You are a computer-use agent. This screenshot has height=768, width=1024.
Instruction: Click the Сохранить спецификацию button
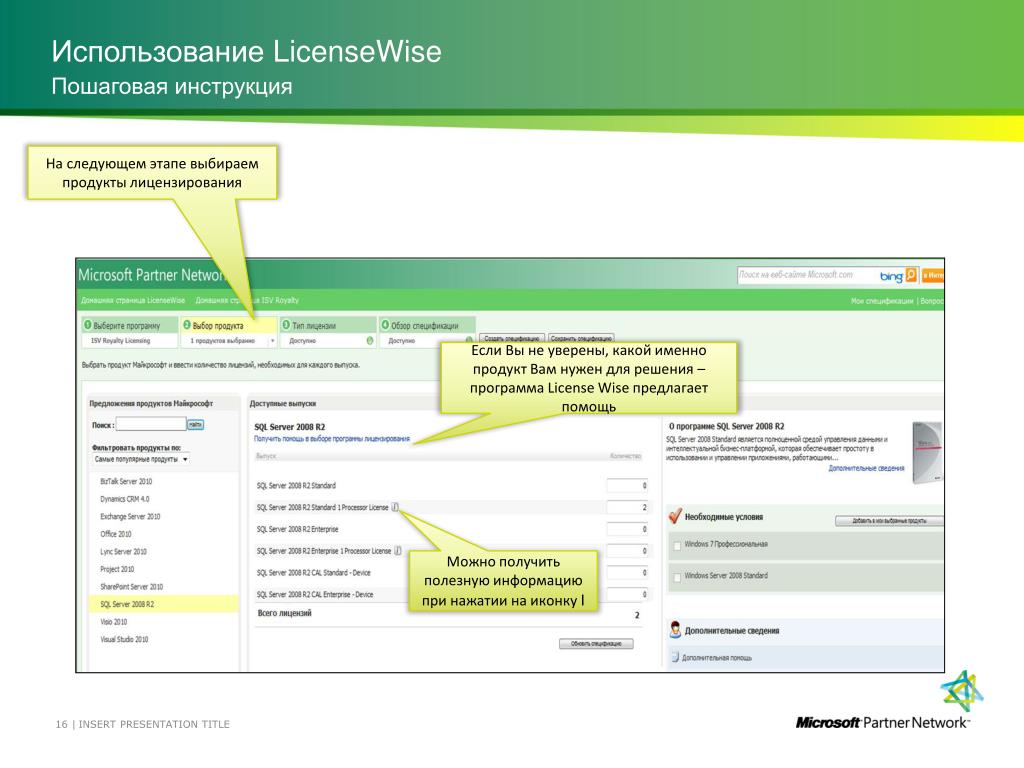click(x=581, y=338)
